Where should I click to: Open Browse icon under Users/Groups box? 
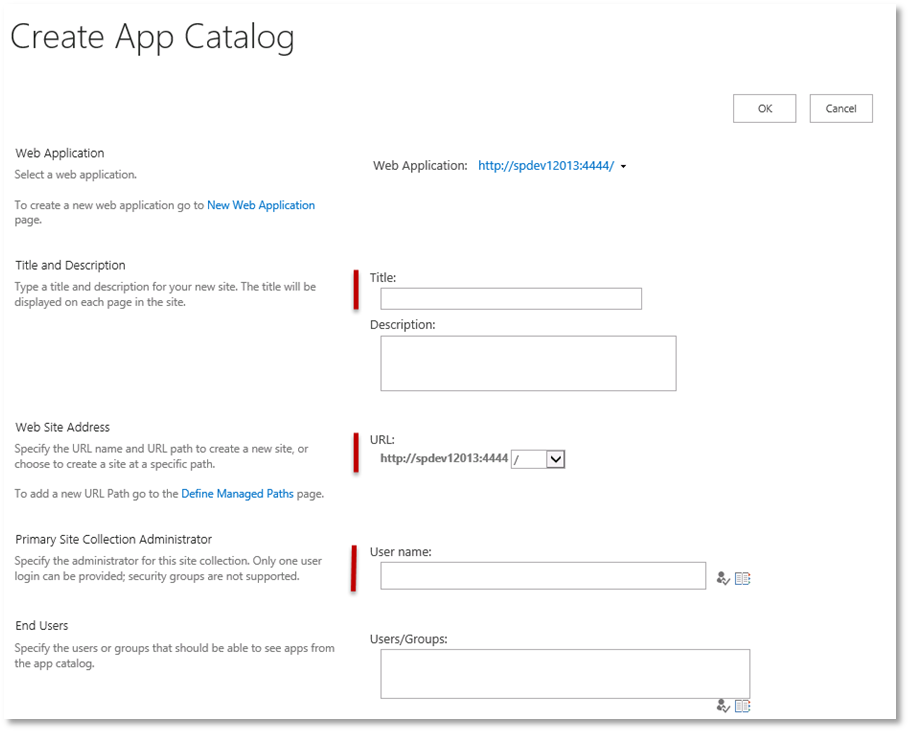742,706
